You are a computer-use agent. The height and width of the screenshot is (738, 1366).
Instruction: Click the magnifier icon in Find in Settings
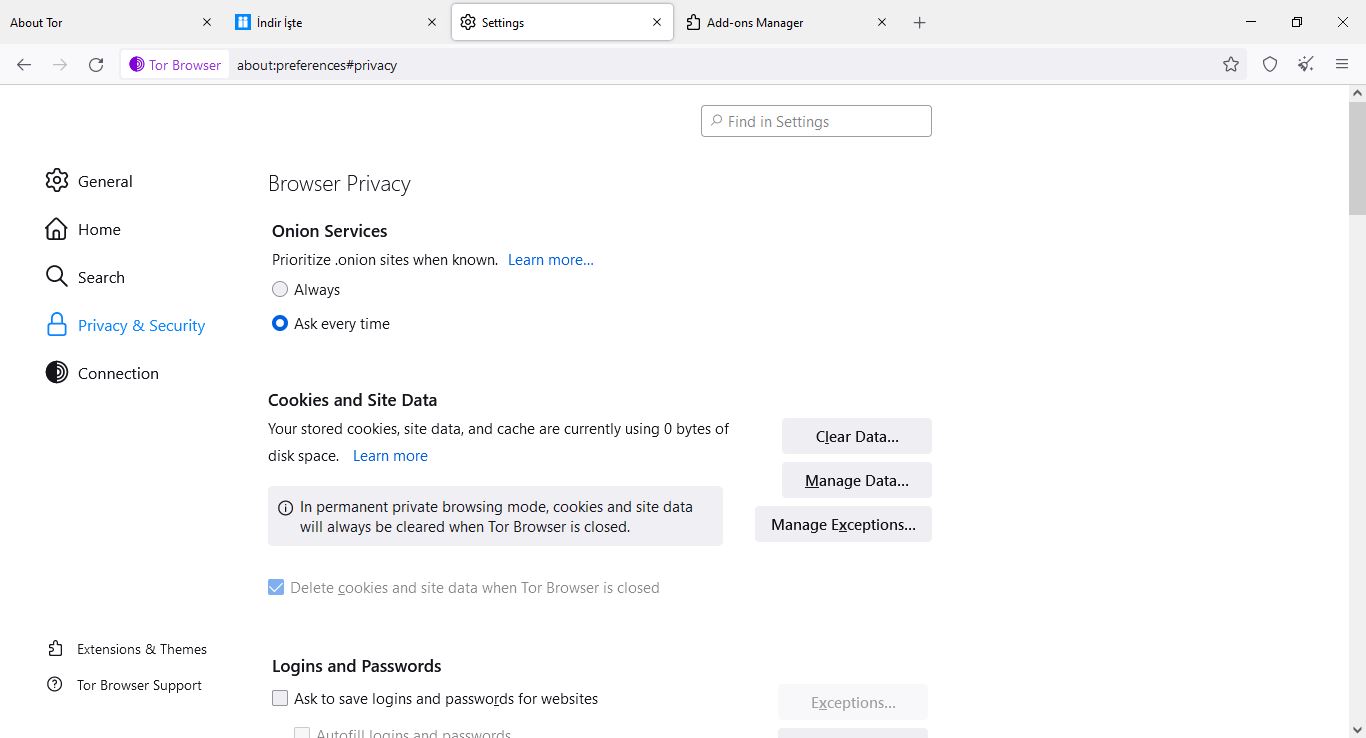(716, 121)
